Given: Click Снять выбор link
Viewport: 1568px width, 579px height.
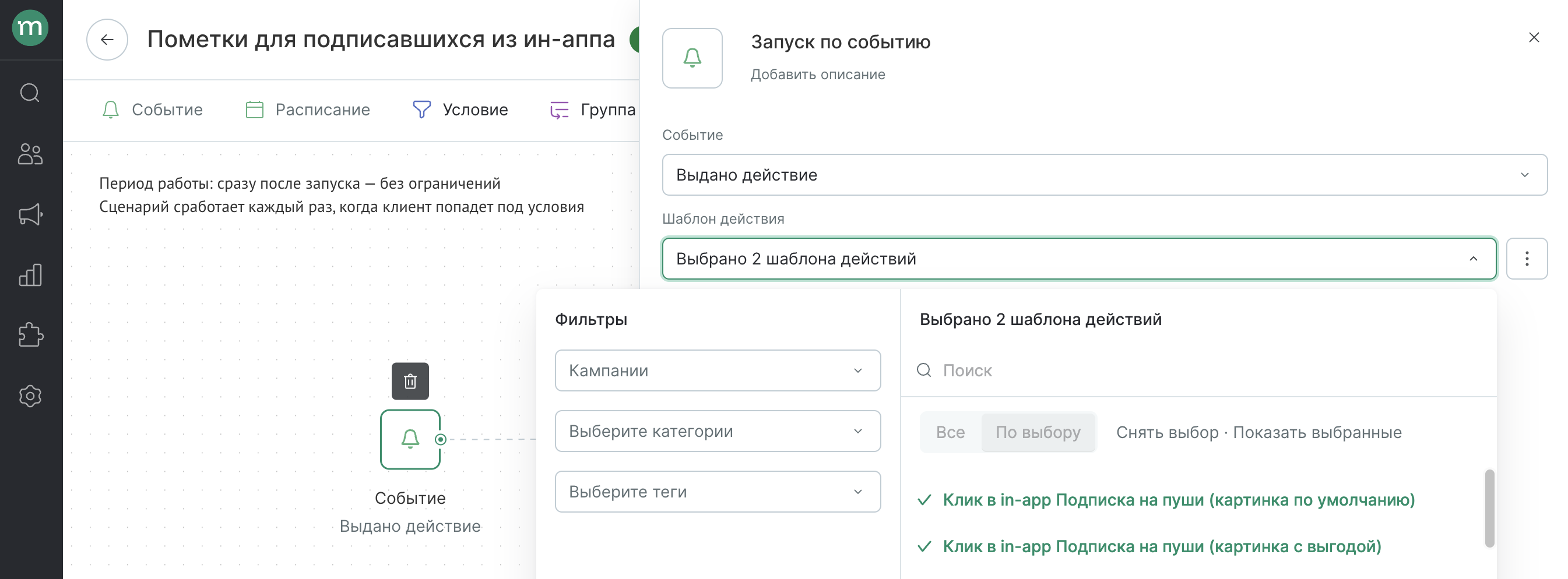Looking at the screenshot, I should [x=1167, y=432].
